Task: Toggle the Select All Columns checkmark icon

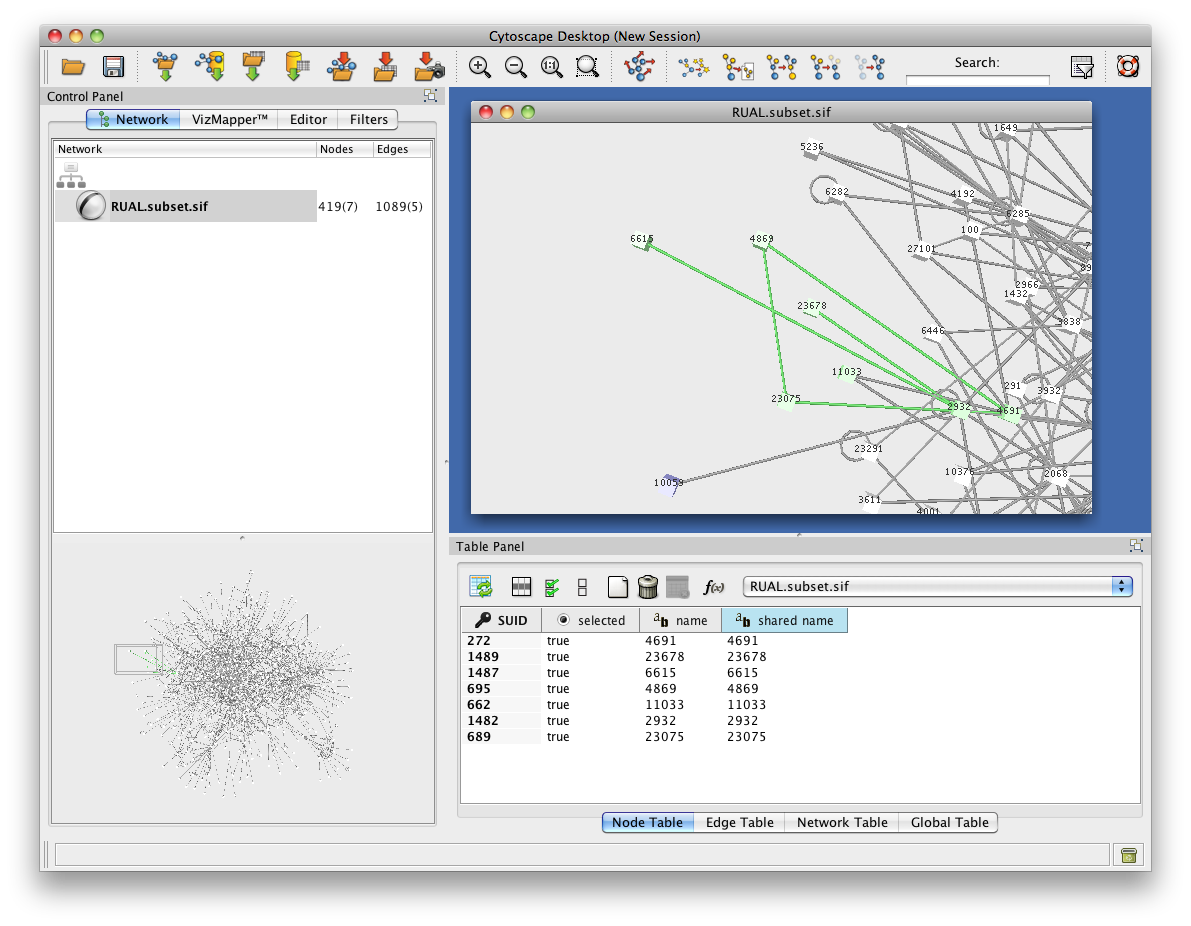Action: tap(552, 587)
